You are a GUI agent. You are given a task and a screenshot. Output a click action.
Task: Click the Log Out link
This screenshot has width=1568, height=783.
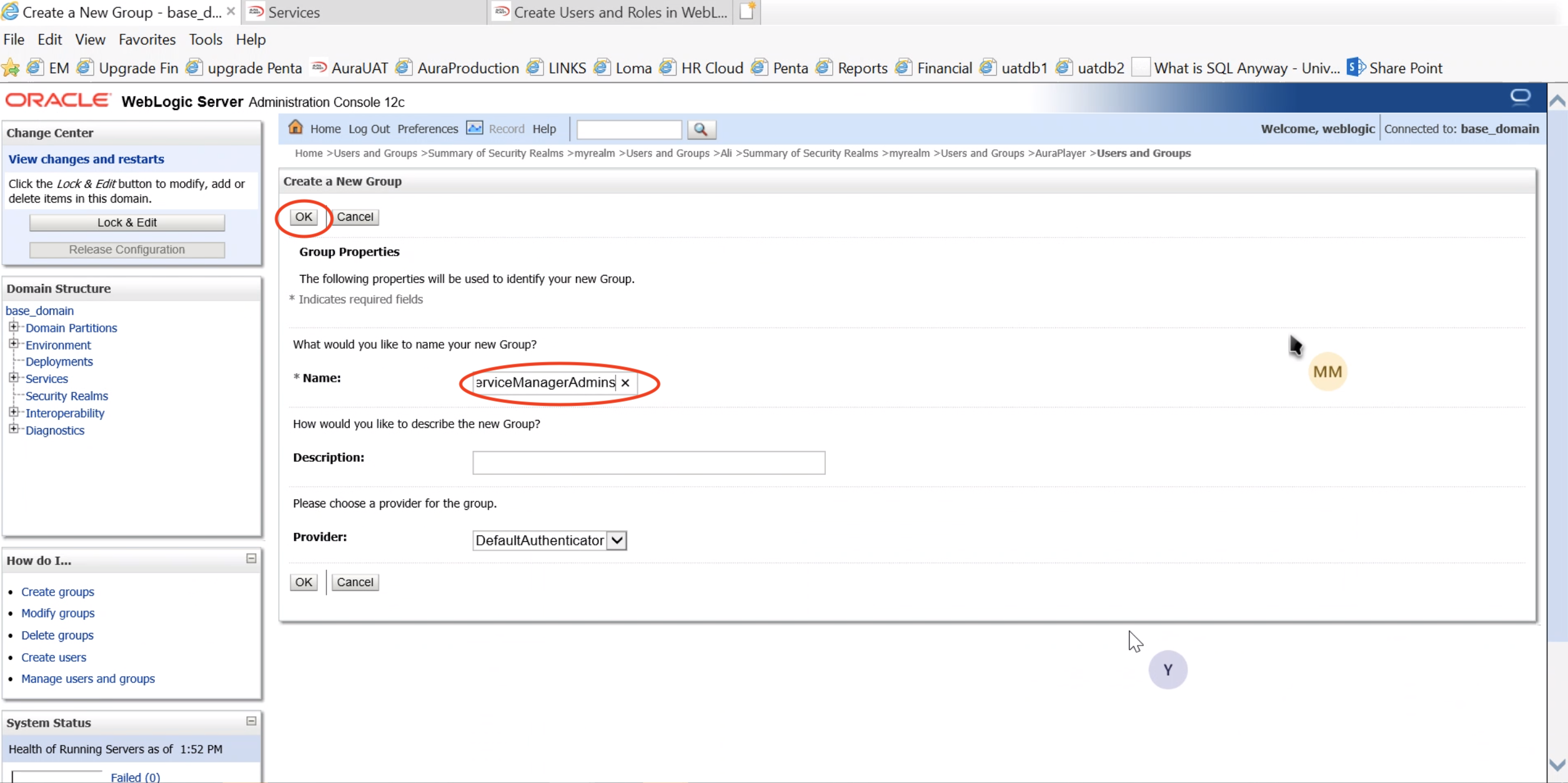pyautogui.click(x=369, y=129)
